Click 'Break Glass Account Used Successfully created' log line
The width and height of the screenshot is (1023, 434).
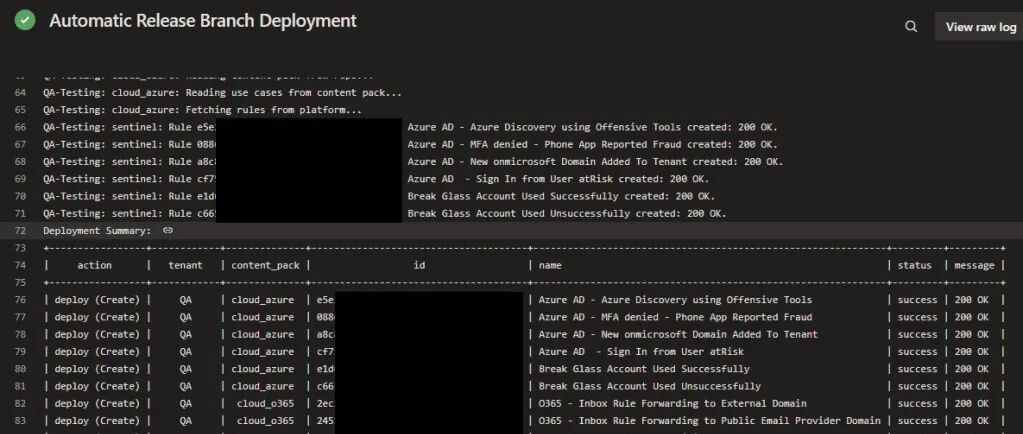tap(561, 196)
